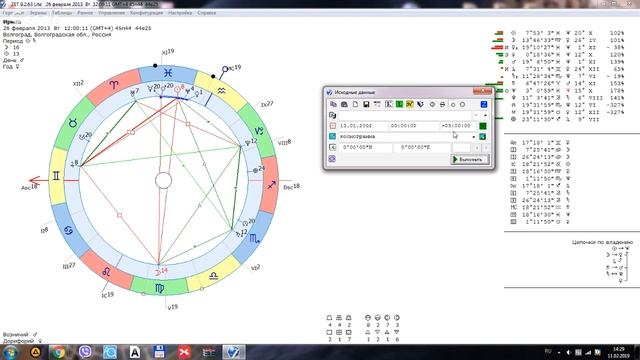The width and height of the screenshot is (640, 360).
Task: Open the Управление menu
Action: tap(111, 13)
